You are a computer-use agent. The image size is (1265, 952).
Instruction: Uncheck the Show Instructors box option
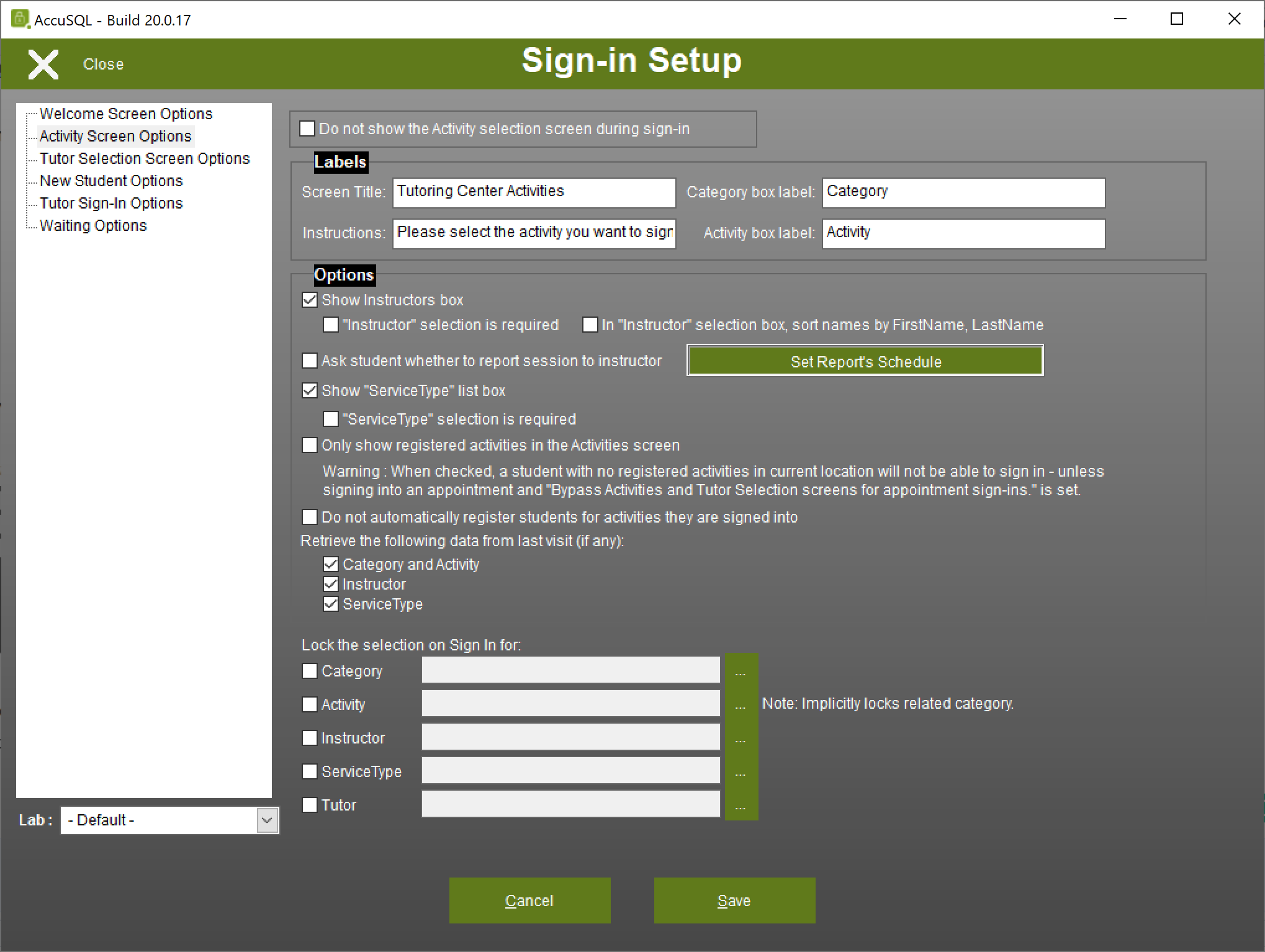coord(310,300)
